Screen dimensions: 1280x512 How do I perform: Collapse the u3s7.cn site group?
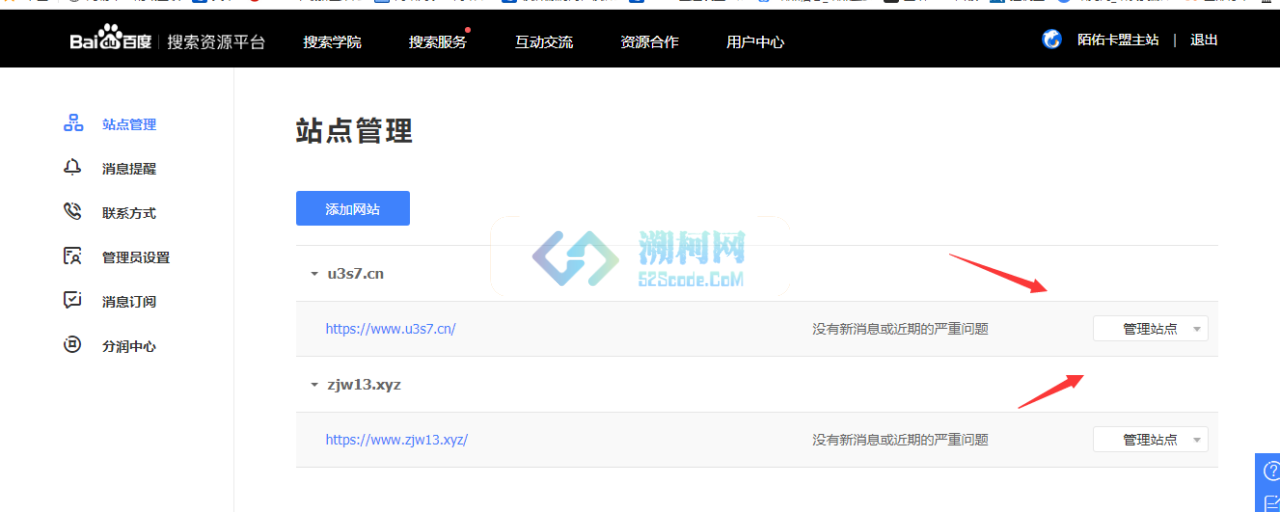pyautogui.click(x=314, y=274)
